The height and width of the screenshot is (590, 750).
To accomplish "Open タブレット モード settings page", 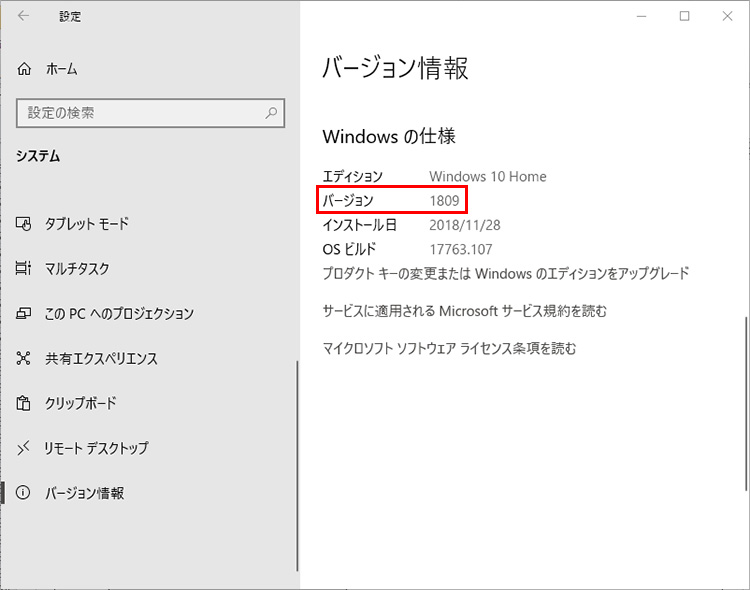I will (87, 224).
